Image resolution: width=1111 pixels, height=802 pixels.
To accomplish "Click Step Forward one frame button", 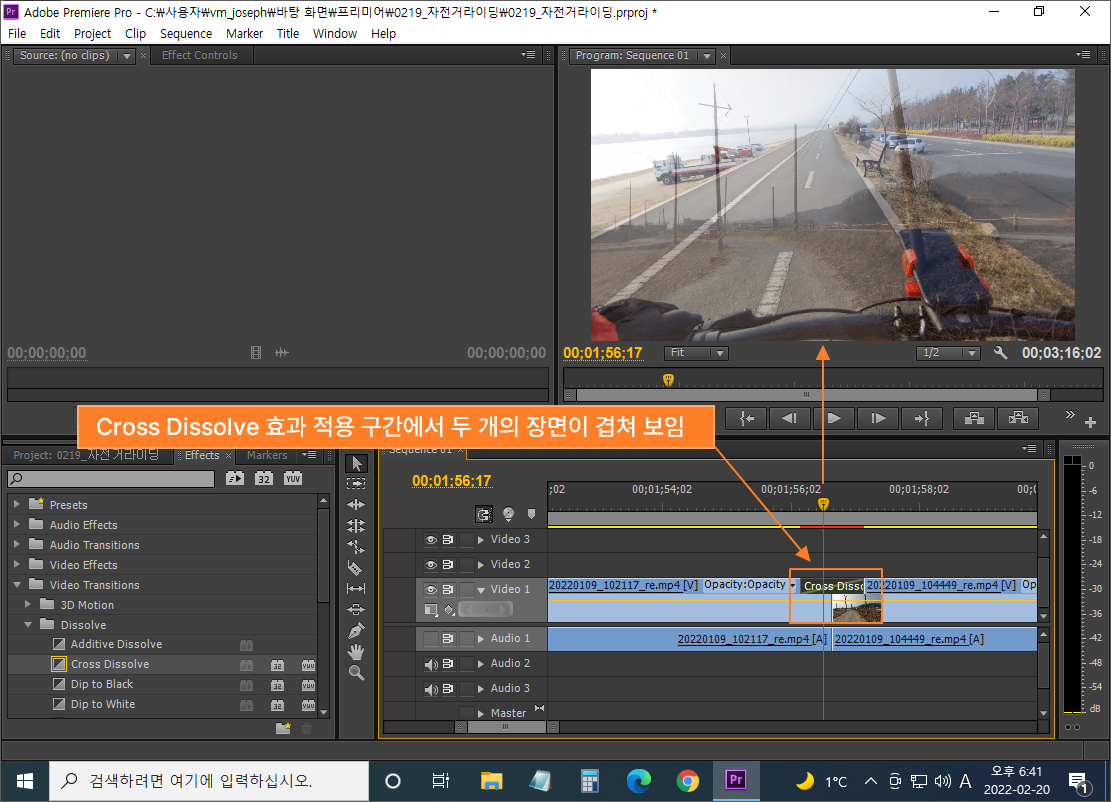I will pyautogui.click(x=878, y=418).
